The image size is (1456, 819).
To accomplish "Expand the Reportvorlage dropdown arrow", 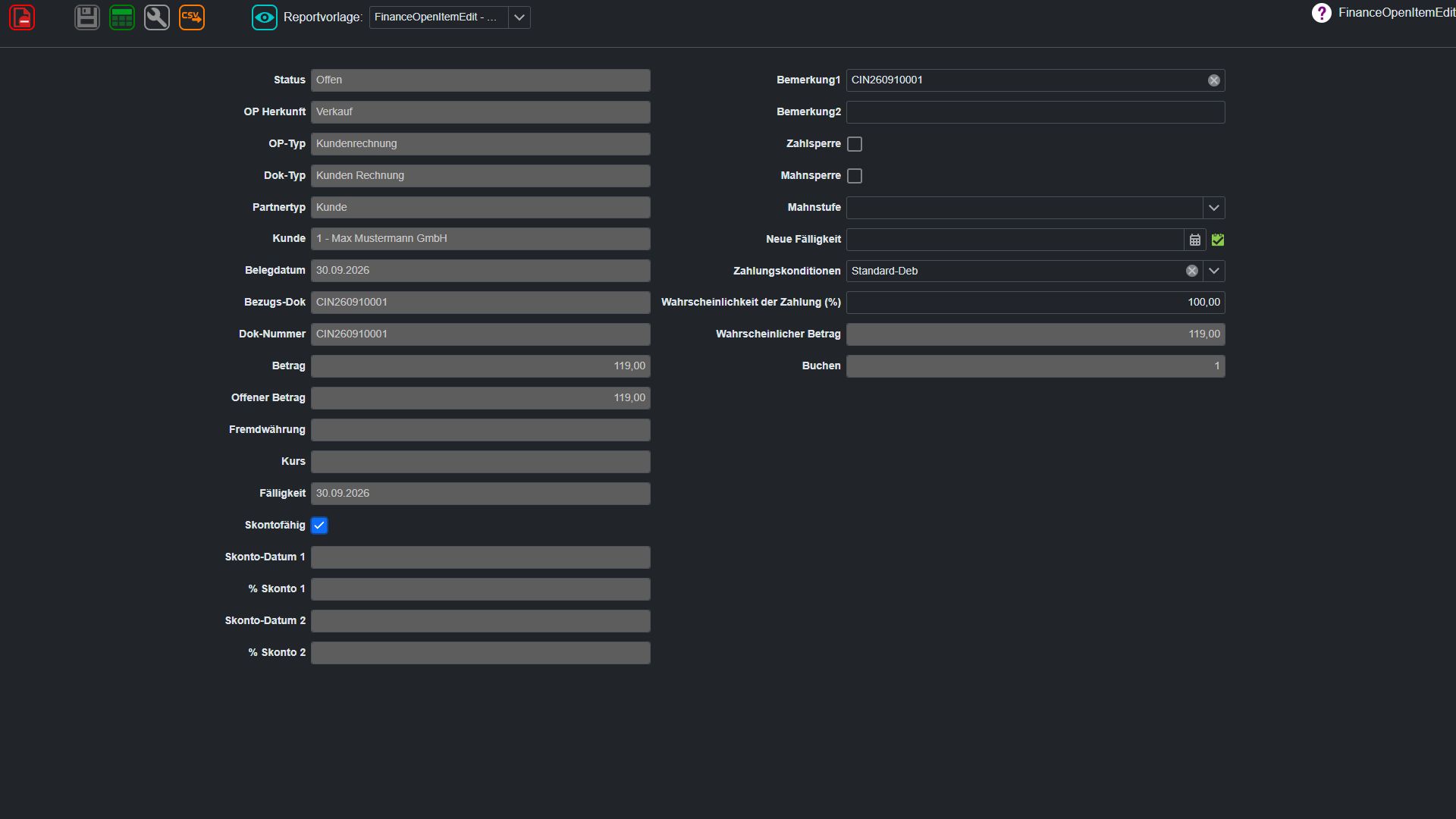I will [x=519, y=17].
